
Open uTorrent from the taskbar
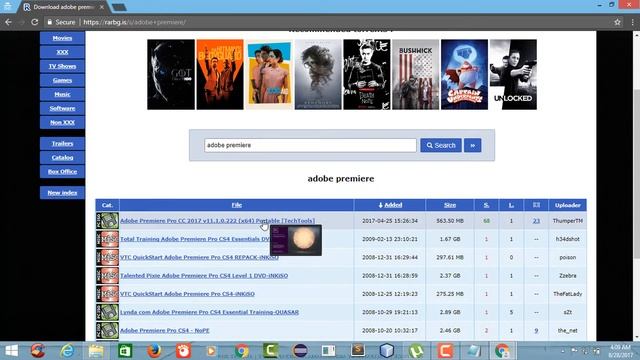click(416, 351)
